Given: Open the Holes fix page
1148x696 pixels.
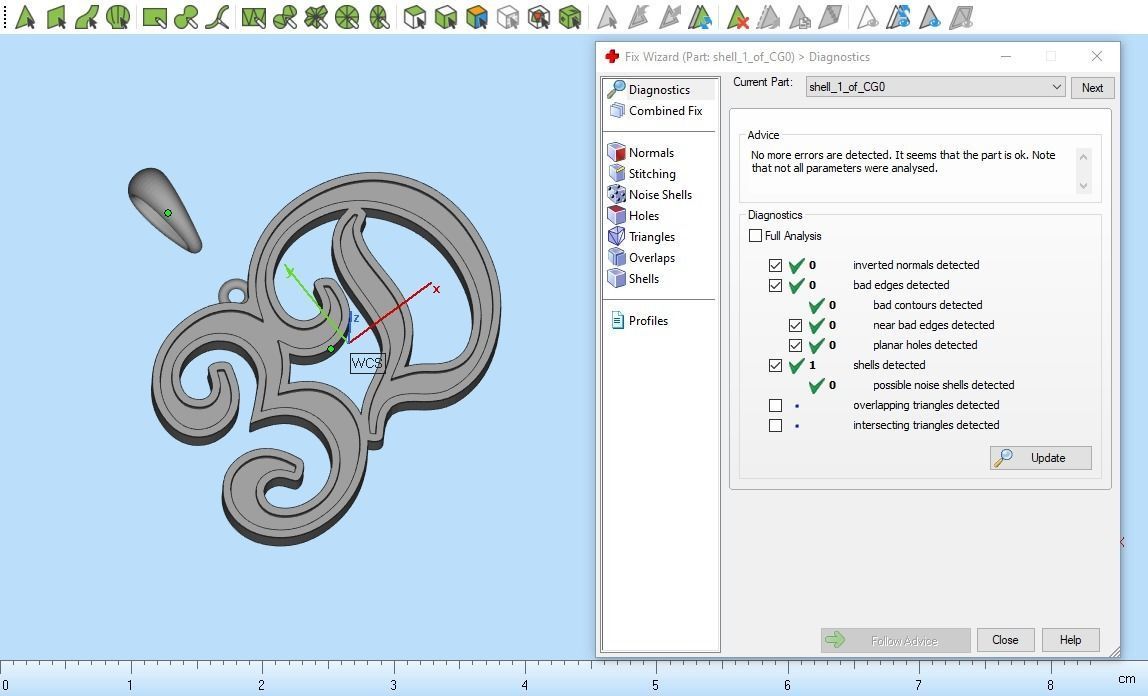Looking at the screenshot, I should (644, 215).
